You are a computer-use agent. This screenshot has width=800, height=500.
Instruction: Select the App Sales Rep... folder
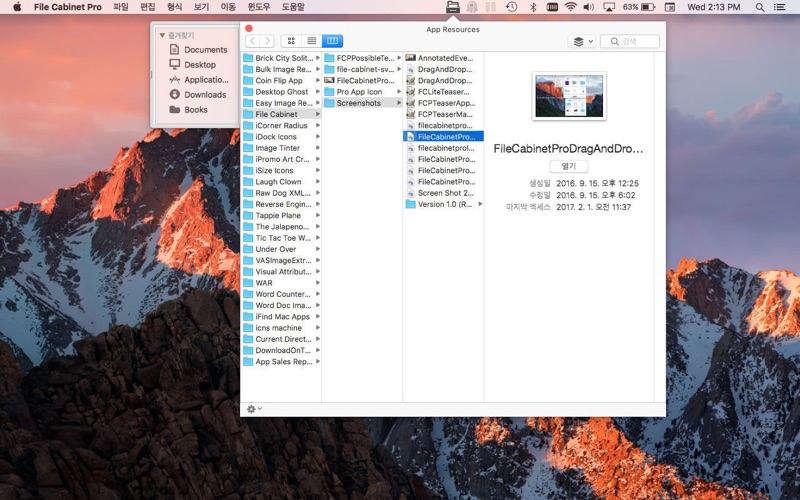click(281, 361)
